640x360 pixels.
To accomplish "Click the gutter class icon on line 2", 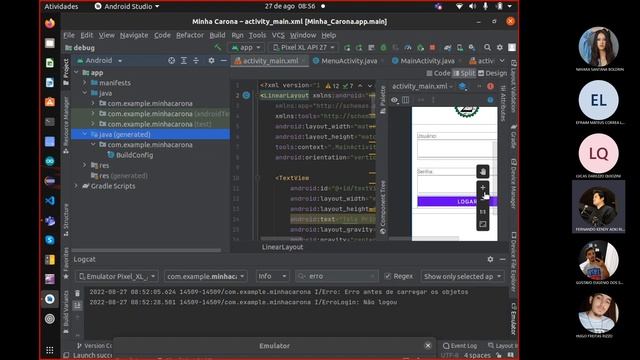I will (246, 96).
